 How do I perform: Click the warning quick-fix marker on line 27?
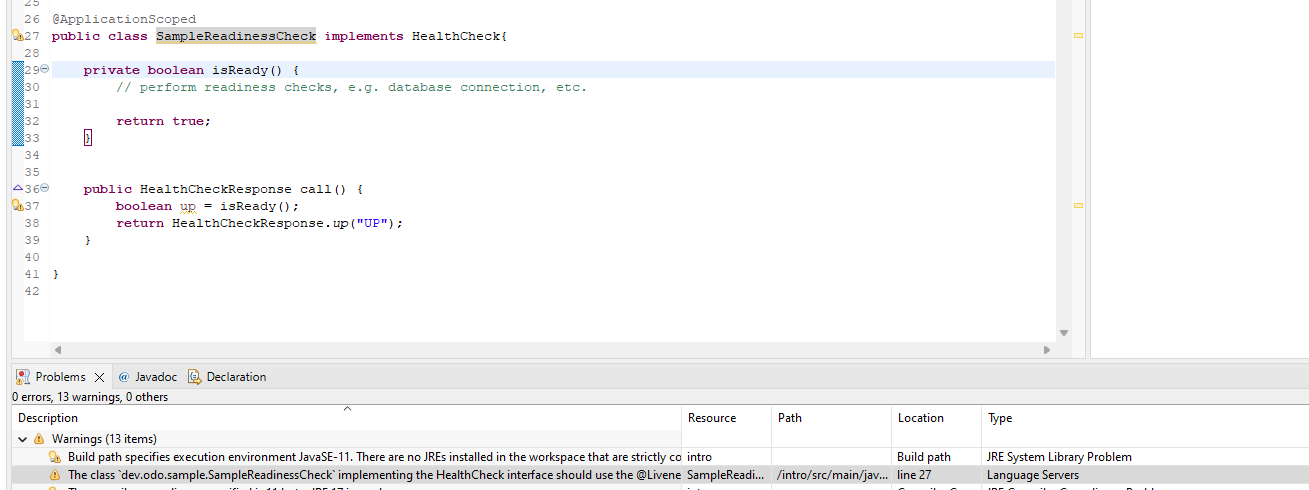16,36
